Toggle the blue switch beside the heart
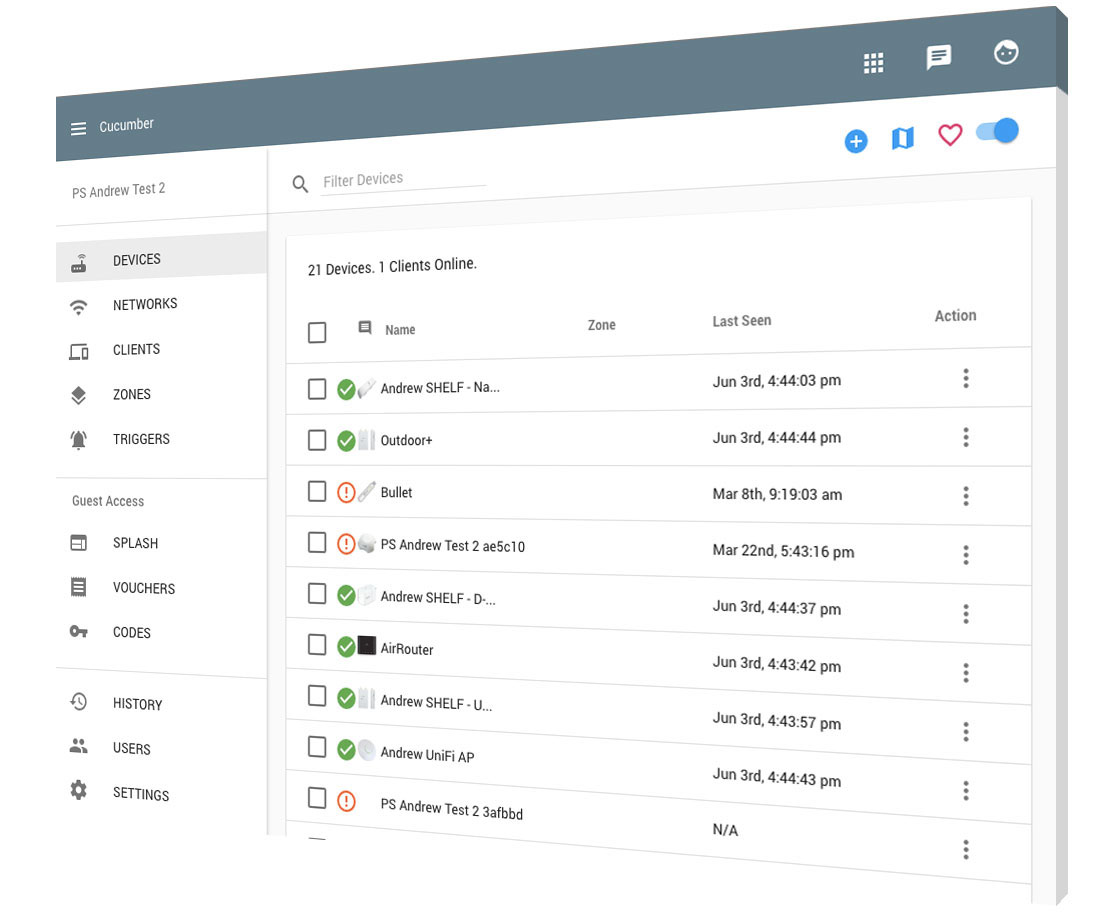This screenshot has height=912, width=1112. (998, 131)
